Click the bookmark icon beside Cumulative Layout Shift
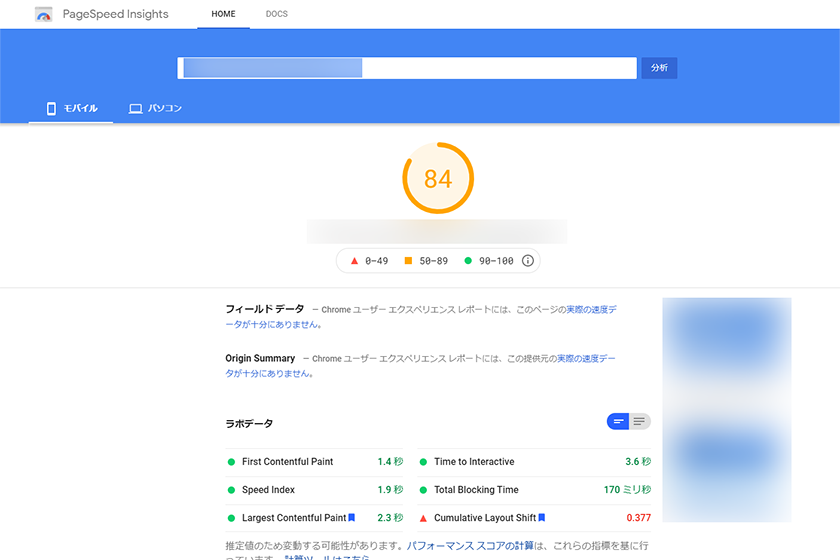 [x=542, y=518]
